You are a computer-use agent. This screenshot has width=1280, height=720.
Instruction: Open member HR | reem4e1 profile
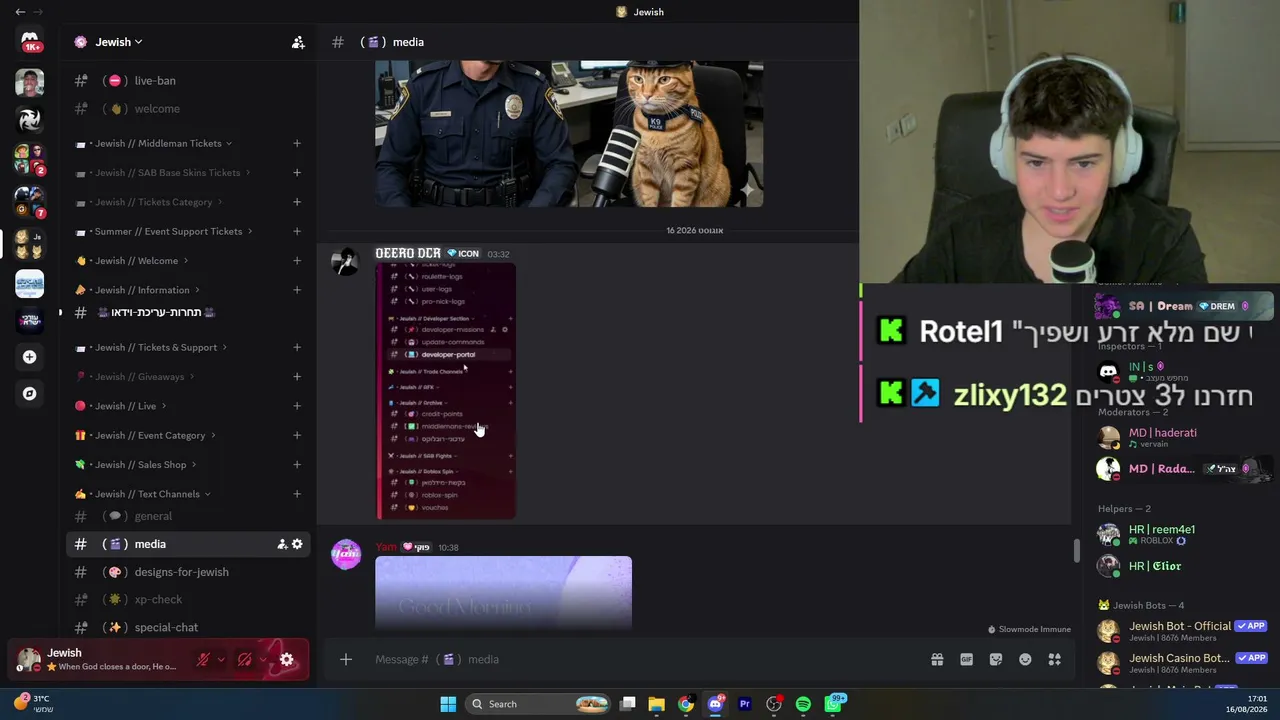(1174, 534)
